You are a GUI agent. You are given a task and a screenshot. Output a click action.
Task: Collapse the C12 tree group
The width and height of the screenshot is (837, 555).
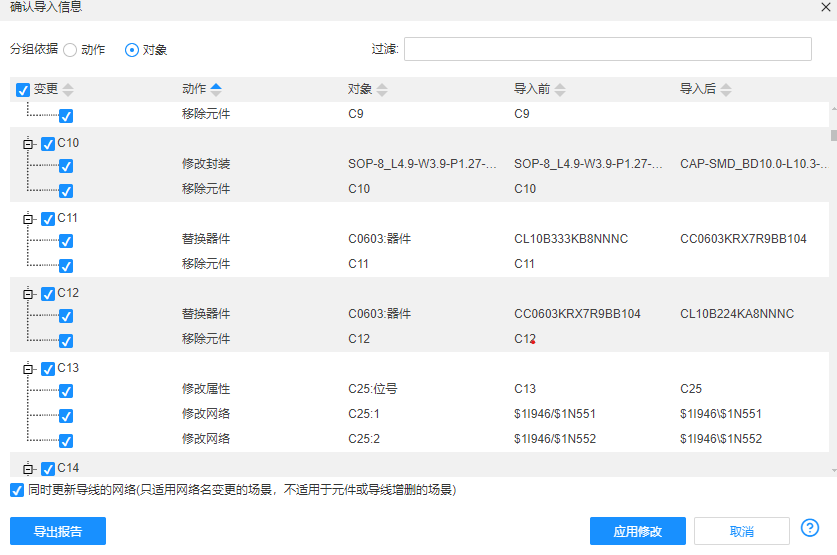[28, 294]
